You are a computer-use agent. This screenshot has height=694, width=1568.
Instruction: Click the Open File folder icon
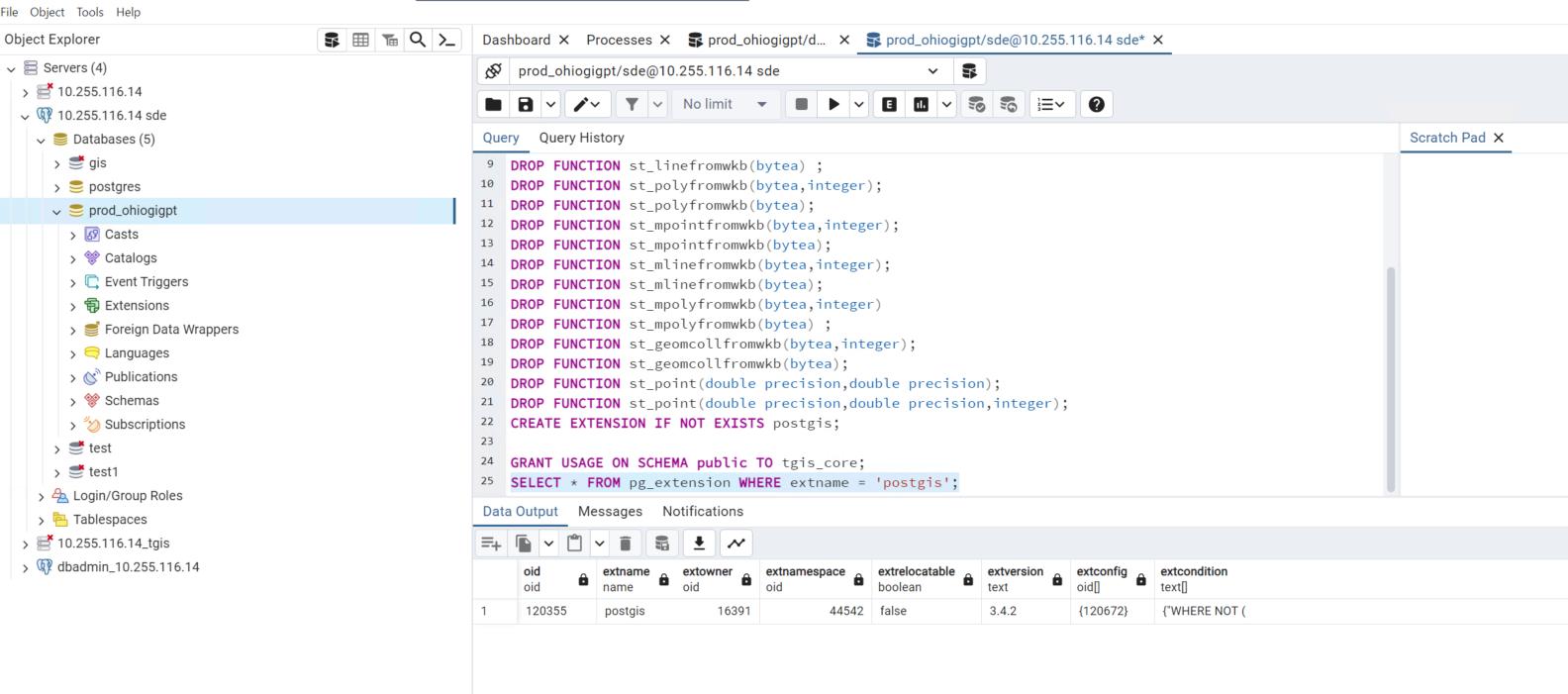click(x=493, y=104)
